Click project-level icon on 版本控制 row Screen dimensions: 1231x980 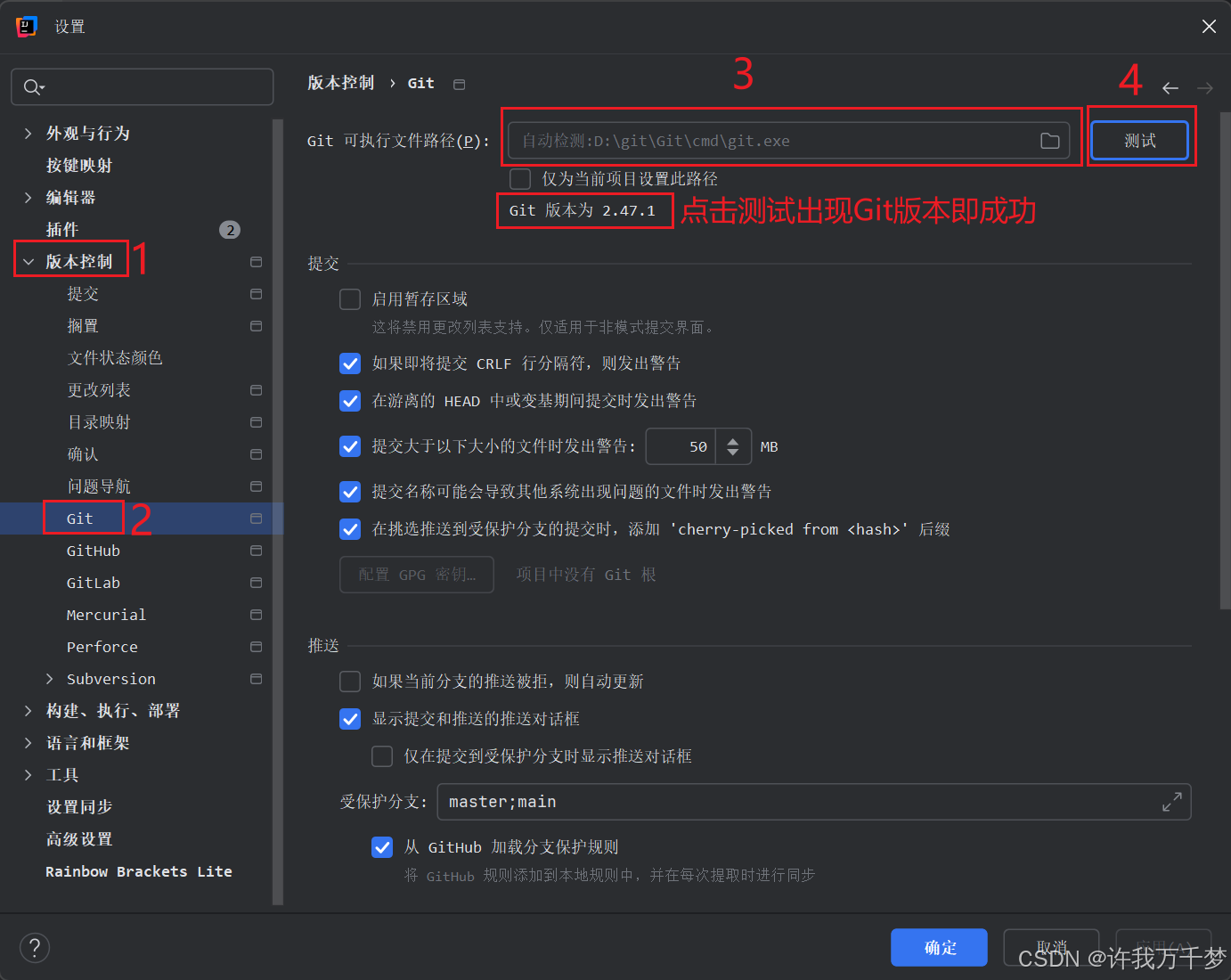click(257, 262)
